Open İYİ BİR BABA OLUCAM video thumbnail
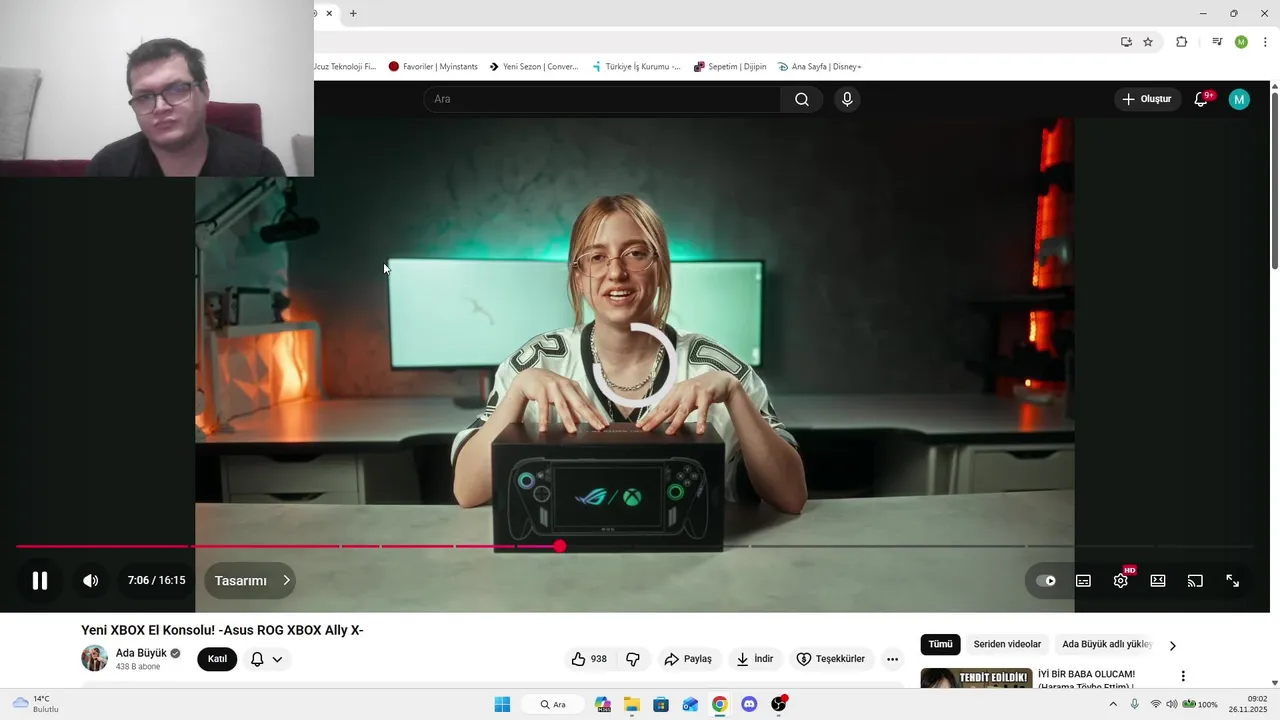This screenshot has height=720, width=1280. pos(976,679)
